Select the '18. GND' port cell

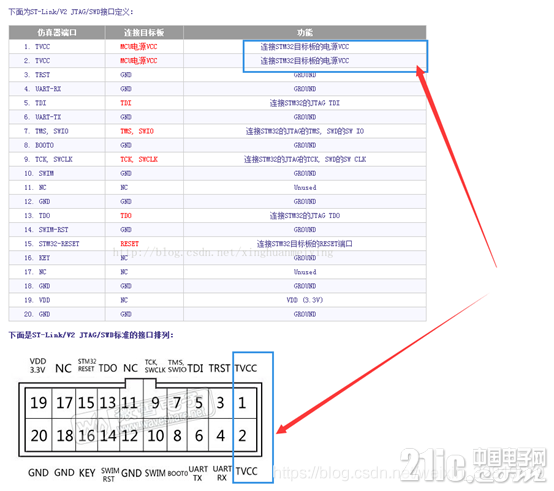57,286
